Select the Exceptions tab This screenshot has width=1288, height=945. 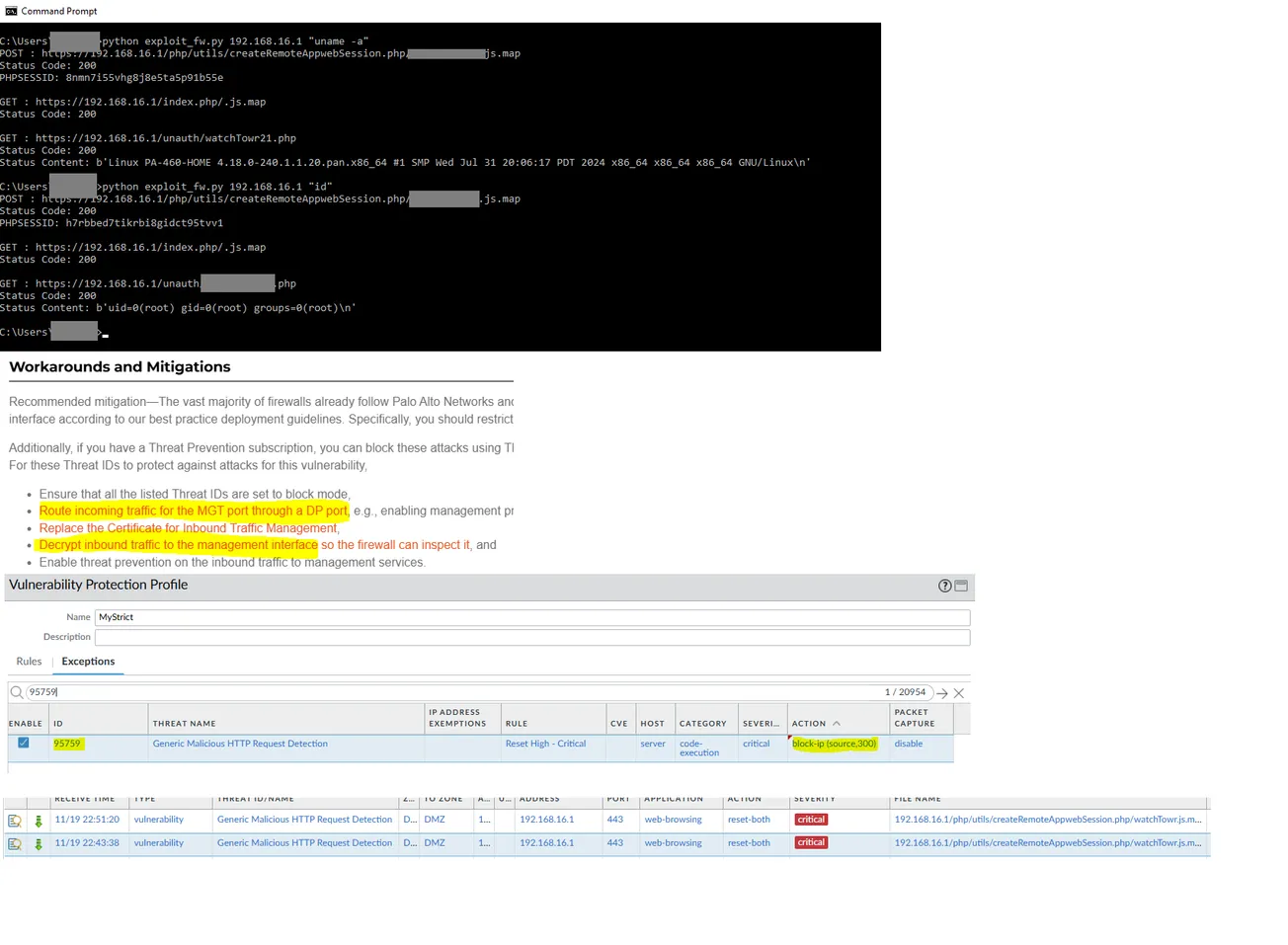coord(87,661)
